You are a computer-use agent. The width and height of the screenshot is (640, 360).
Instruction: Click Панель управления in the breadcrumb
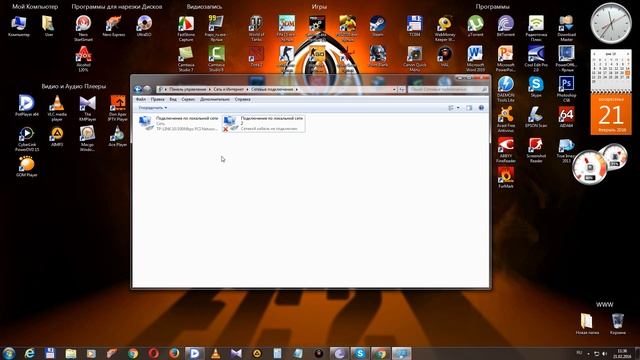pyautogui.click(x=188, y=89)
